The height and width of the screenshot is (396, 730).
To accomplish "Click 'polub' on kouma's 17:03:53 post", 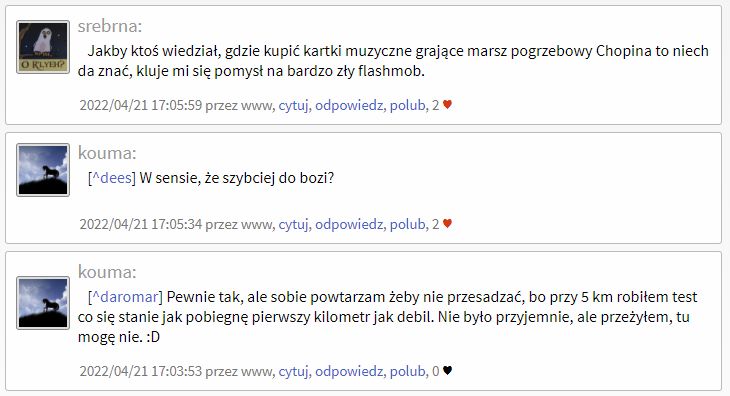I will pyautogui.click(x=407, y=372).
